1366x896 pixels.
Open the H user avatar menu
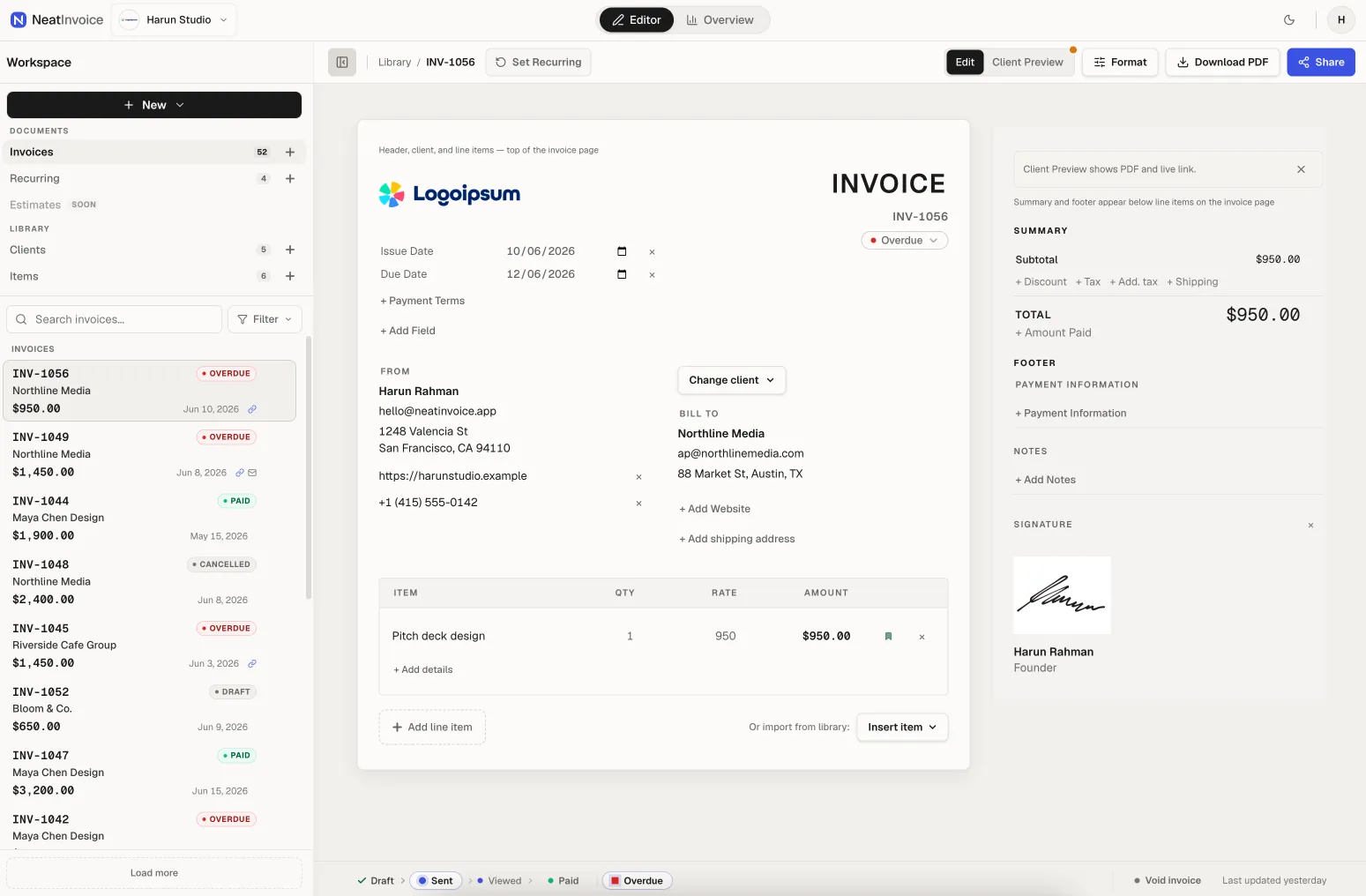(x=1340, y=19)
